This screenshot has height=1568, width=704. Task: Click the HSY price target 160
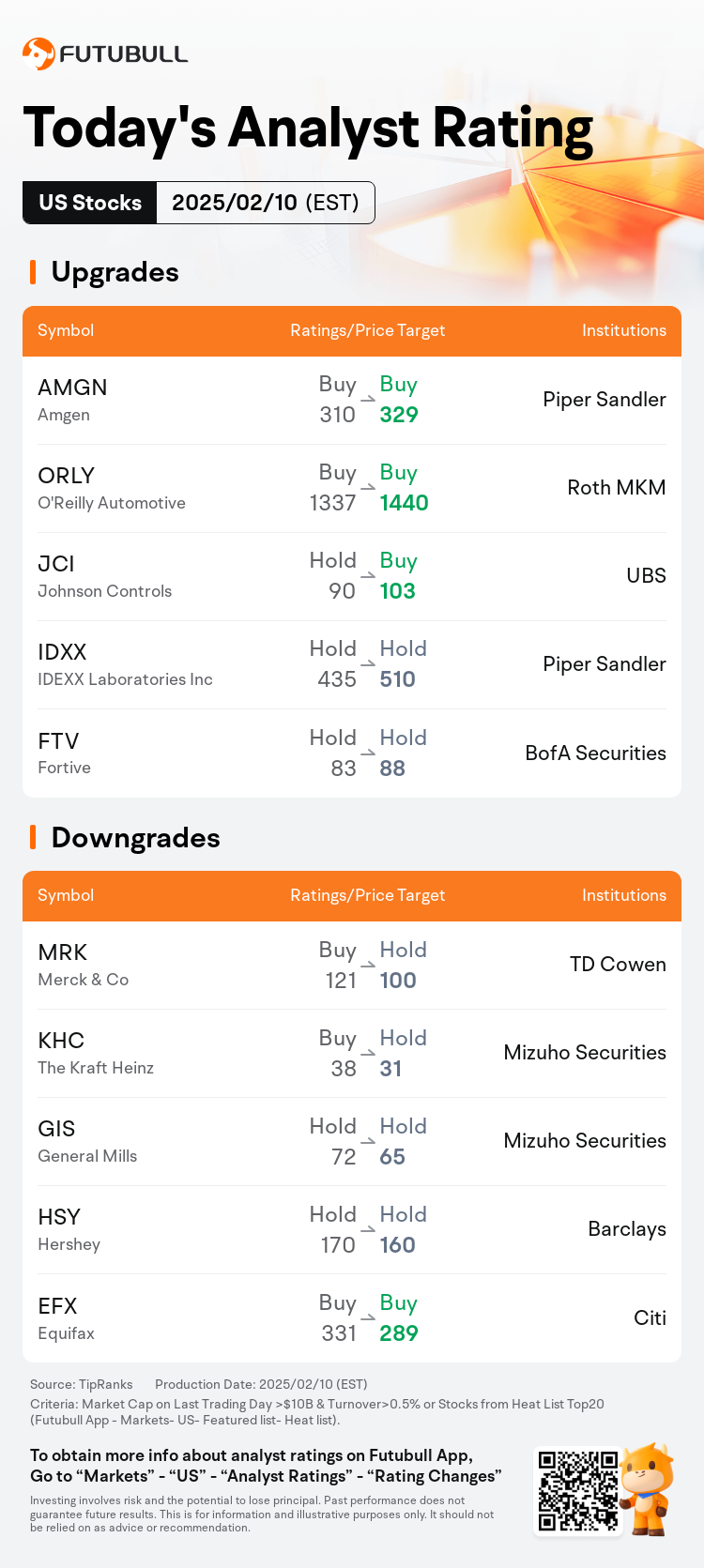tap(397, 1245)
